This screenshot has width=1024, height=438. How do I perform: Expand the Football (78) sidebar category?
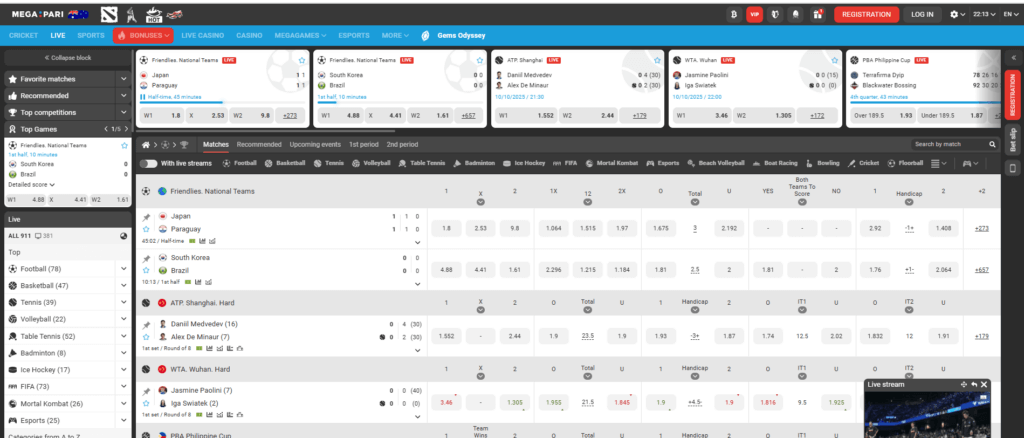pos(123,269)
